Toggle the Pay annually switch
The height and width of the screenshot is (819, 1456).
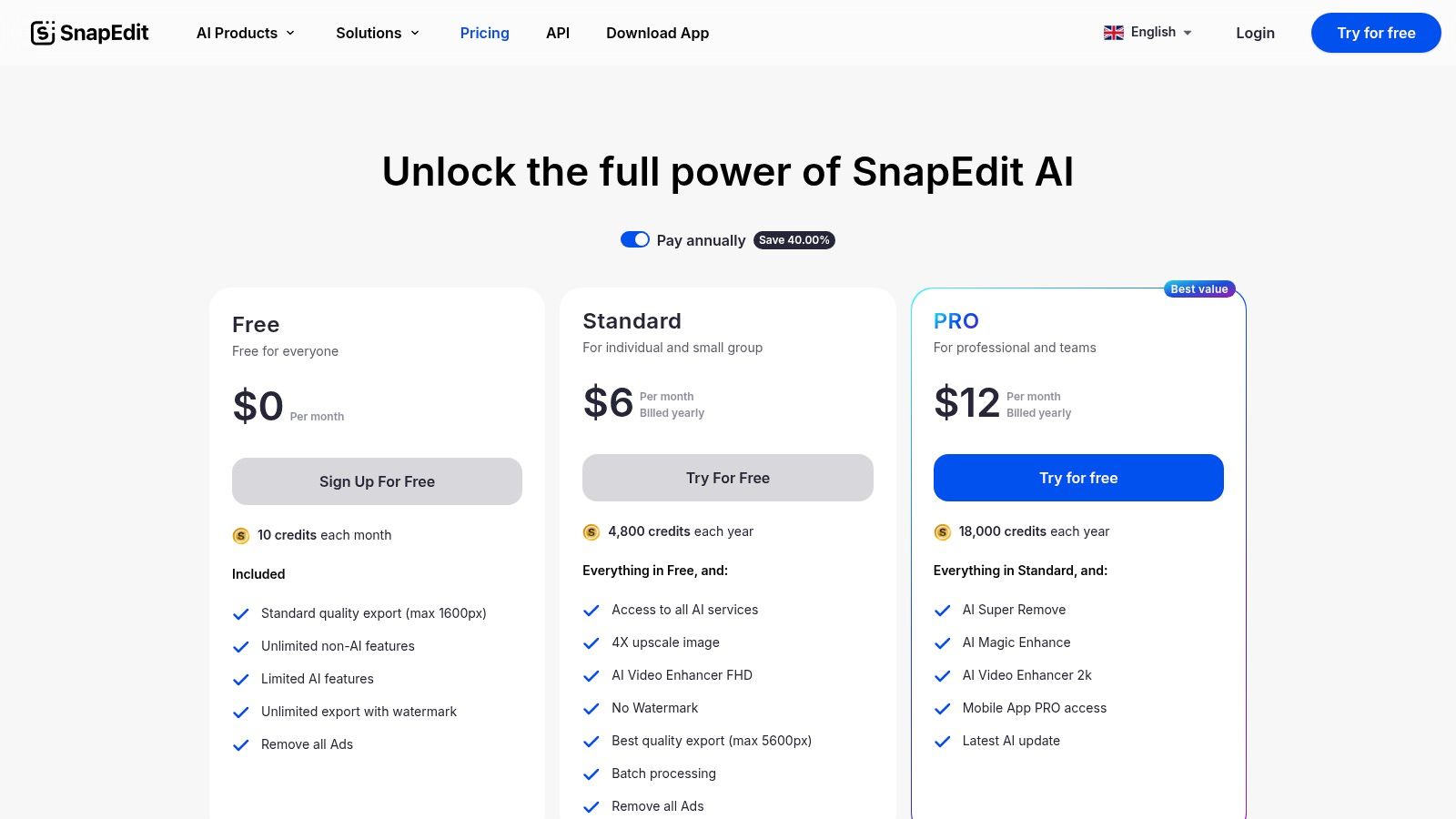pyautogui.click(x=634, y=239)
